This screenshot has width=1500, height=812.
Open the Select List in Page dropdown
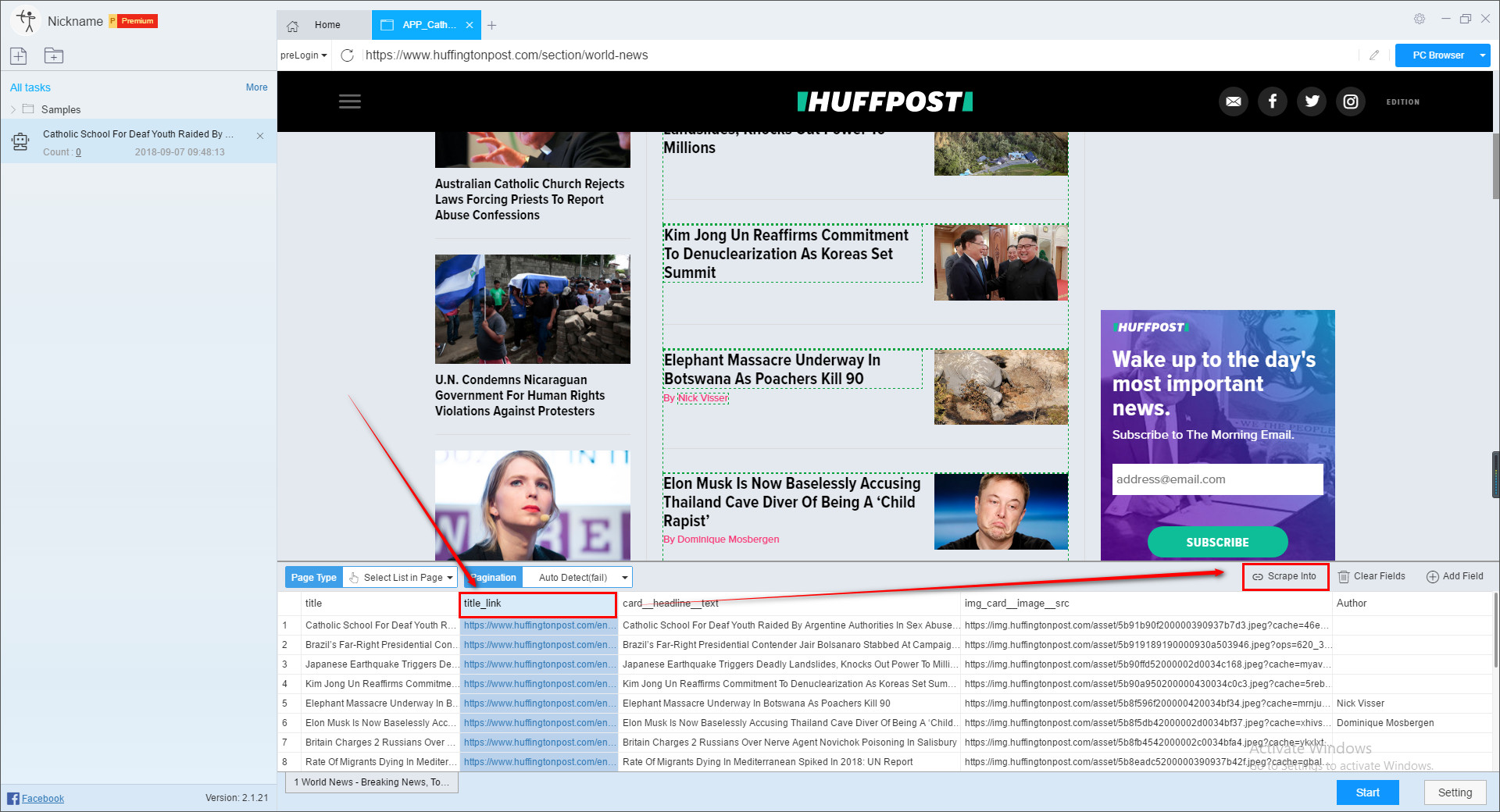(x=401, y=578)
